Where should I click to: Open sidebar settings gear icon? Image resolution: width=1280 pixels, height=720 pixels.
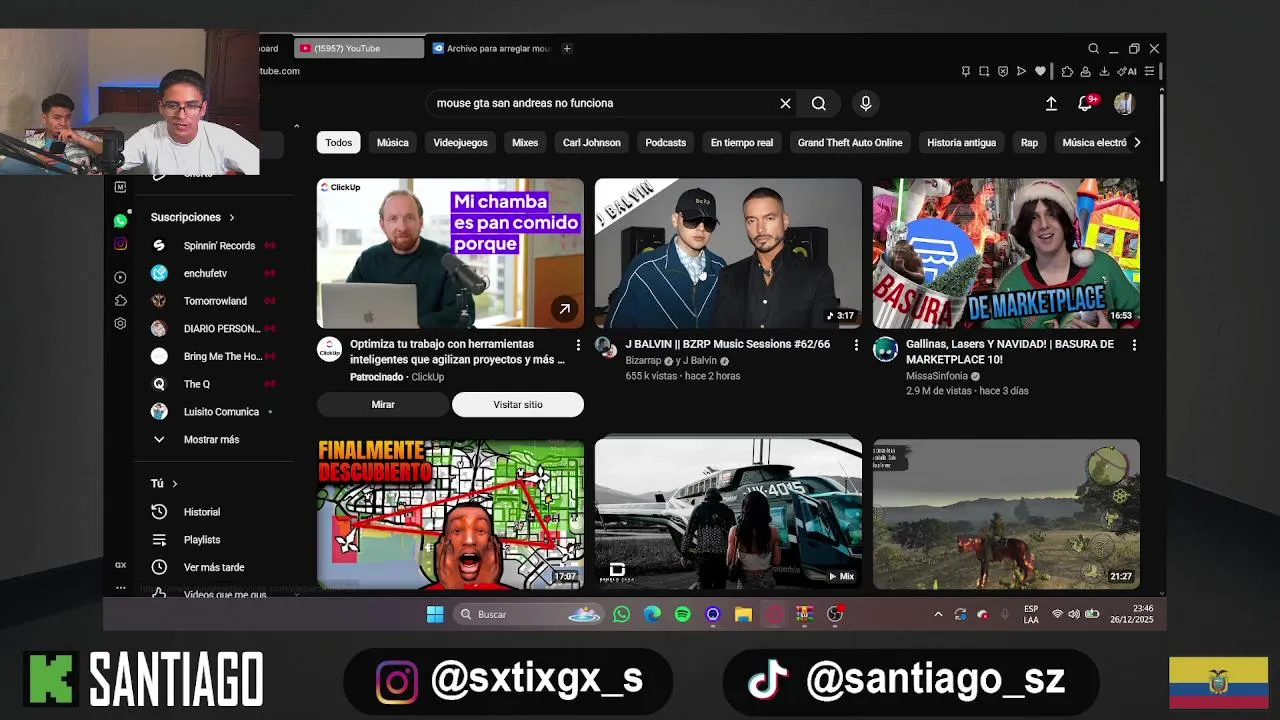pyautogui.click(x=120, y=324)
